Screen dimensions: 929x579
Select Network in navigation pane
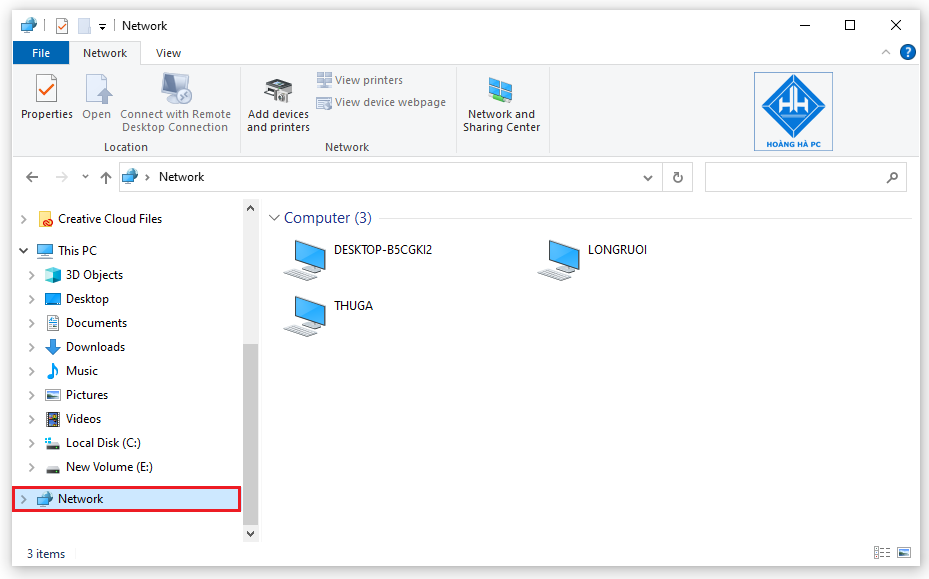[x=126, y=499]
